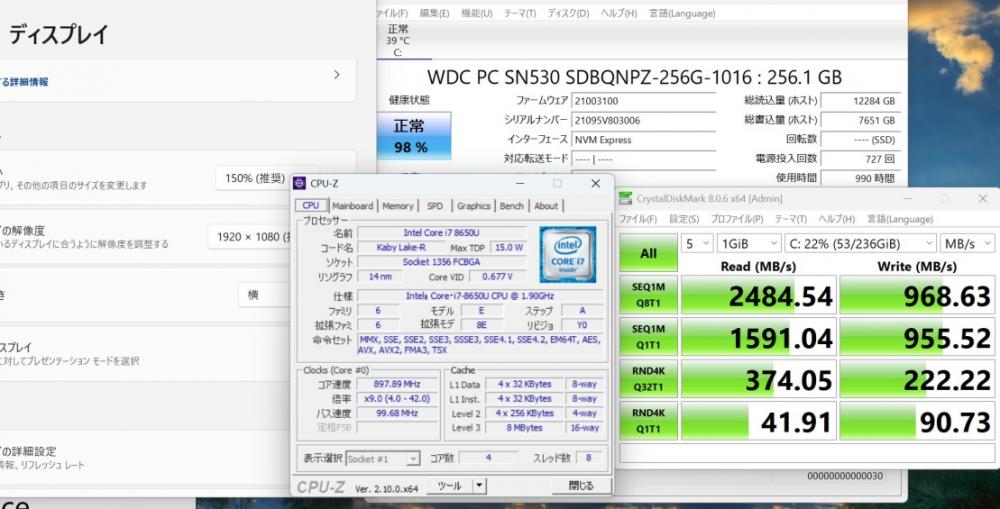Click the 閉じる button in CPU-Z
Viewport: 1000px width, 509px height.
pyautogui.click(x=580, y=486)
